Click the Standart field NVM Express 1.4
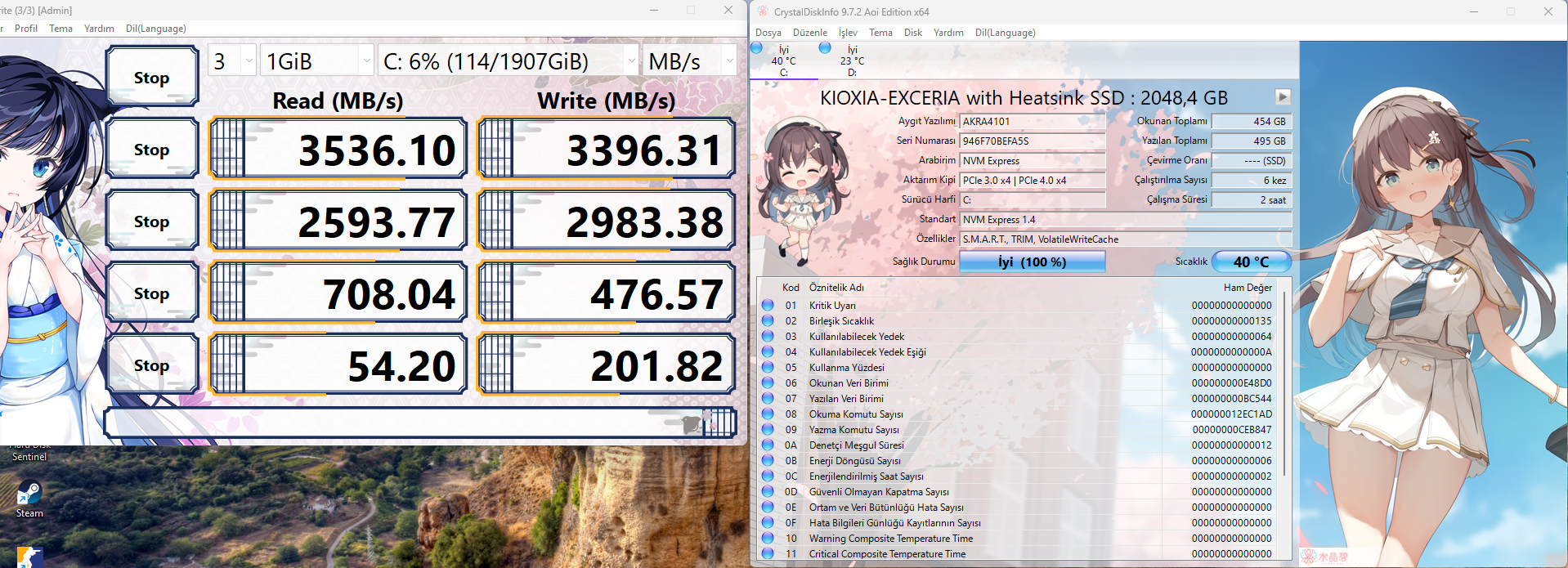 [1126, 219]
